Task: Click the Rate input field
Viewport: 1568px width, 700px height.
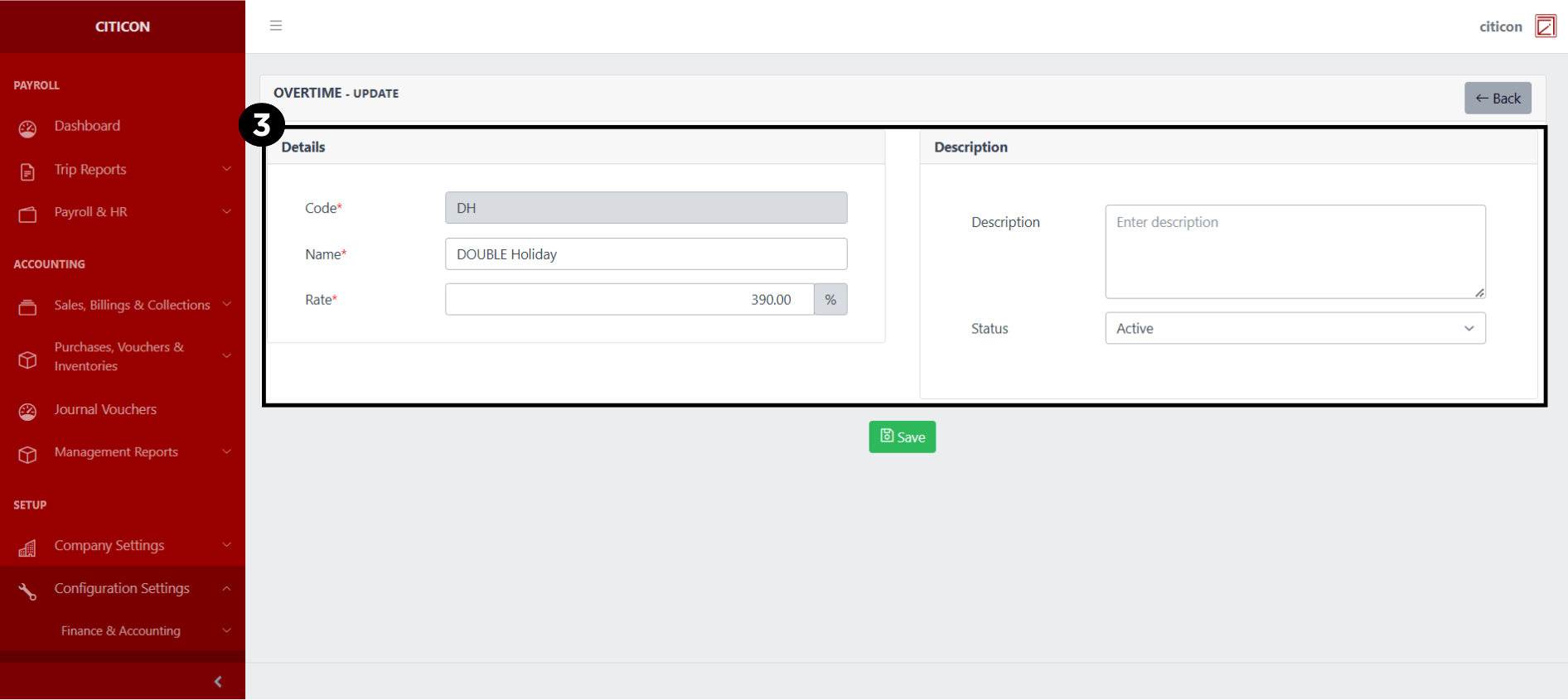Action: pos(629,299)
